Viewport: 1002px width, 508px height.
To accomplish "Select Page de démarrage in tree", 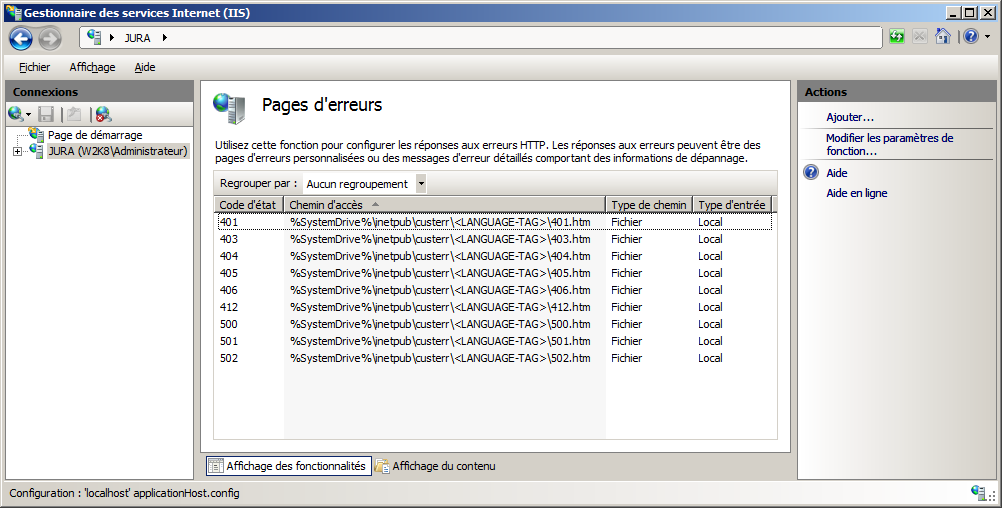I will (95, 135).
